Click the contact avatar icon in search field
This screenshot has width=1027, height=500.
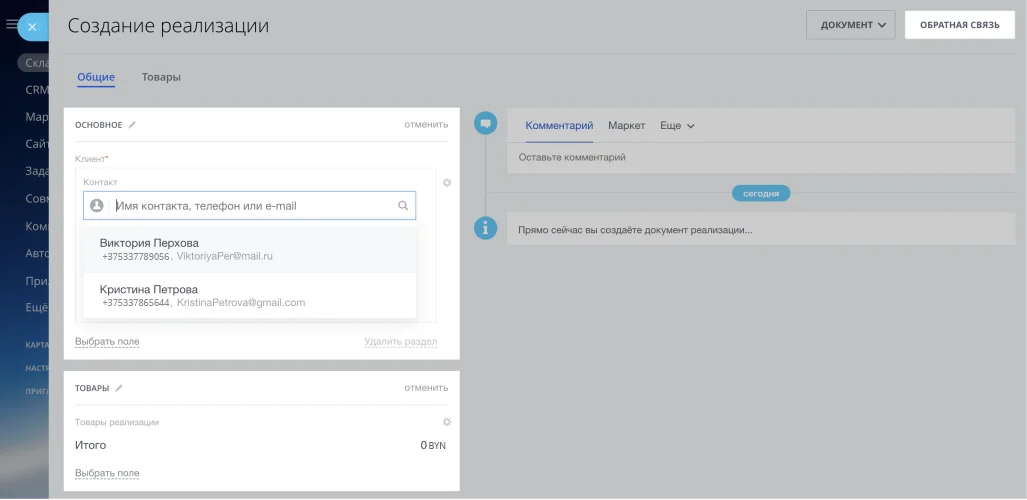pos(97,206)
